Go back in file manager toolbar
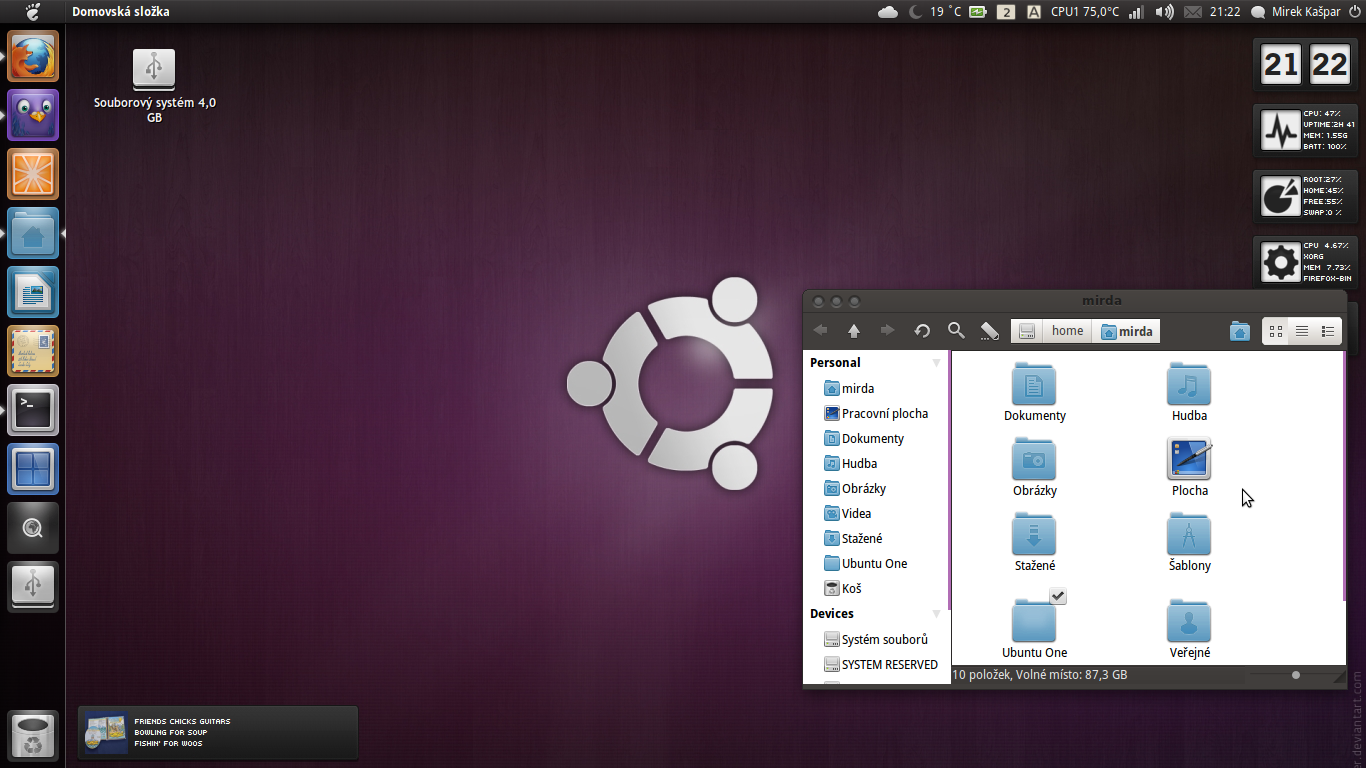 pyautogui.click(x=820, y=331)
